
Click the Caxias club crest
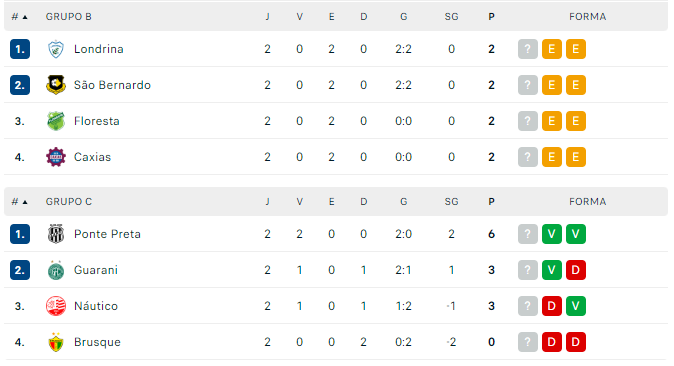pos(56,157)
